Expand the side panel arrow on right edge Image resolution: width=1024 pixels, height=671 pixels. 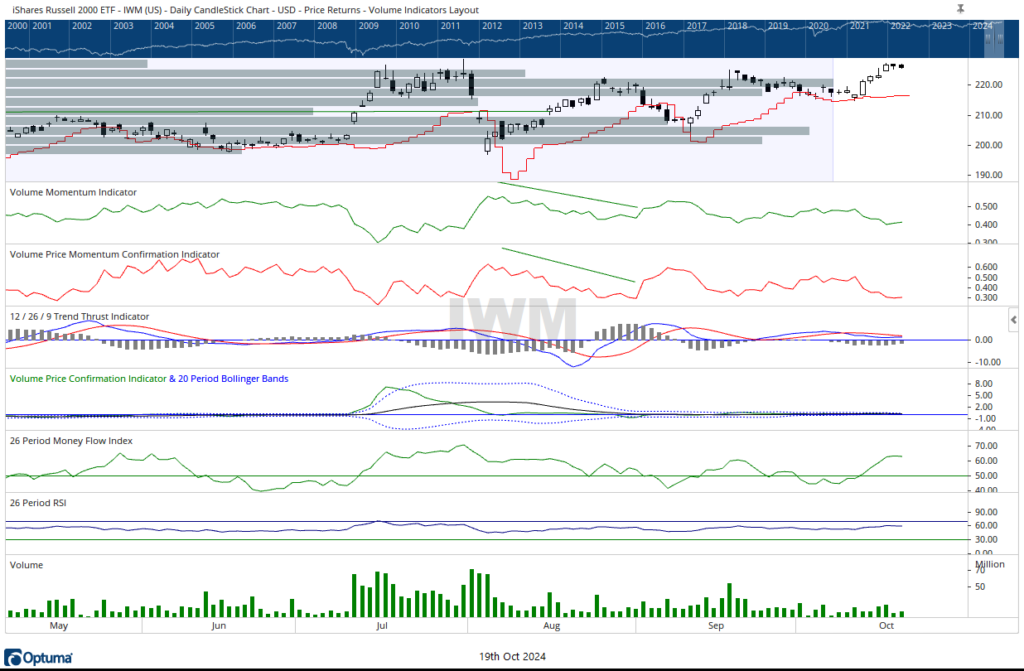pyautogui.click(x=1015, y=319)
